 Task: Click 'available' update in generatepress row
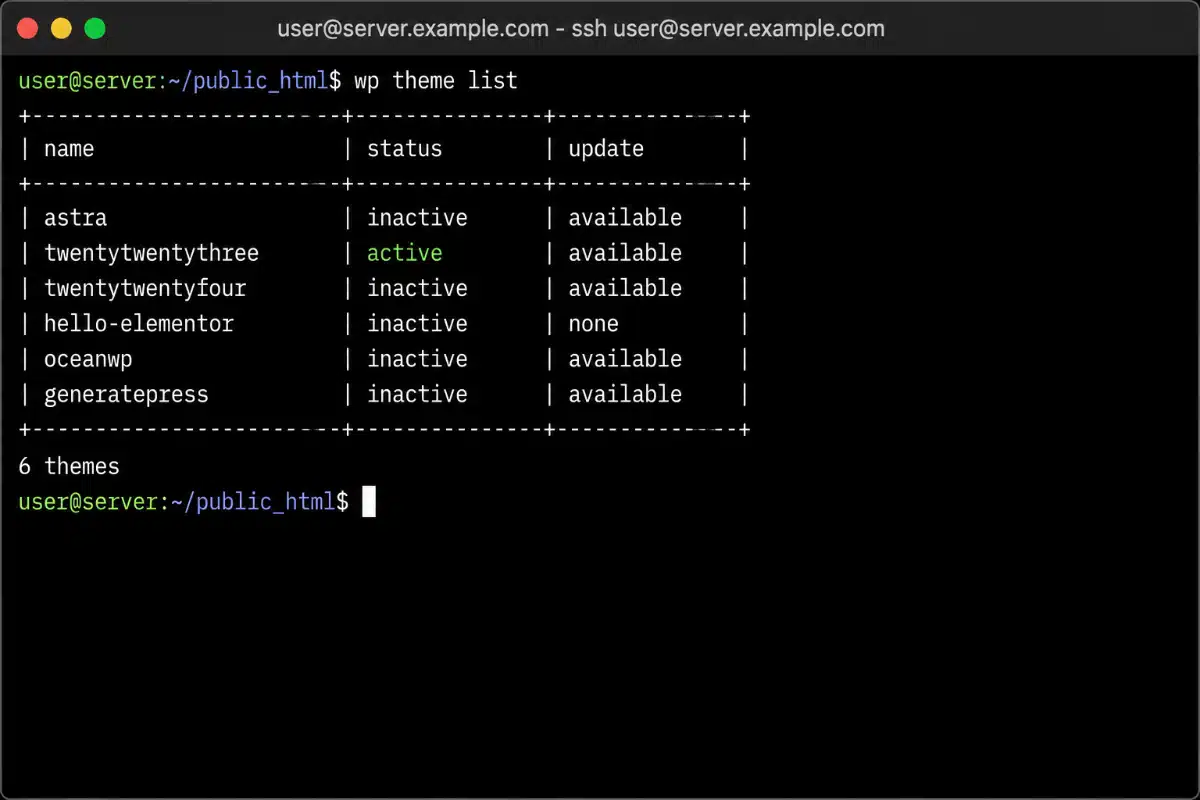pyautogui.click(x=625, y=394)
